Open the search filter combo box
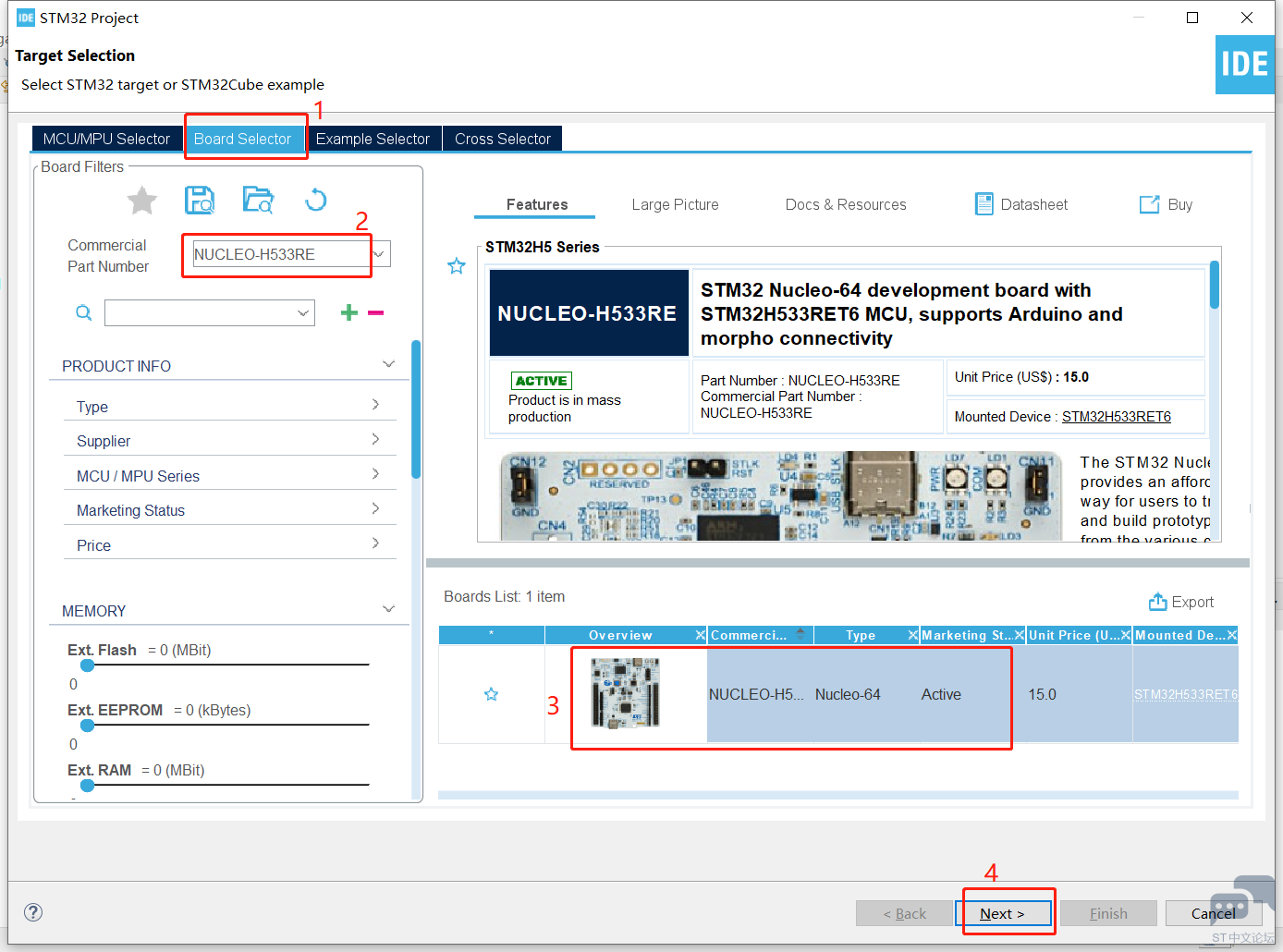The image size is (1283, 952). click(x=210, y=312)
